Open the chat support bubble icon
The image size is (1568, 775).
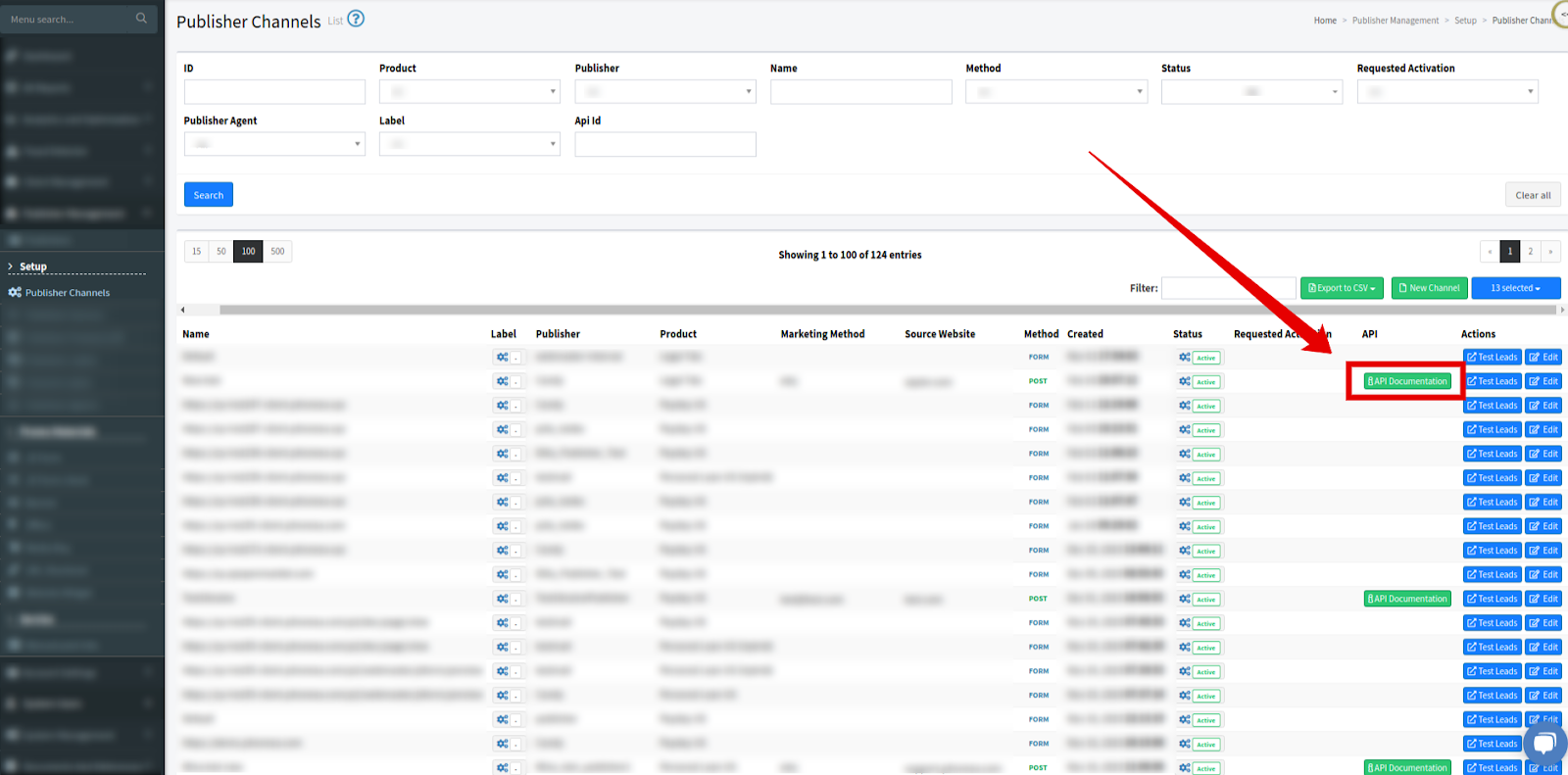coord(1543,744)
